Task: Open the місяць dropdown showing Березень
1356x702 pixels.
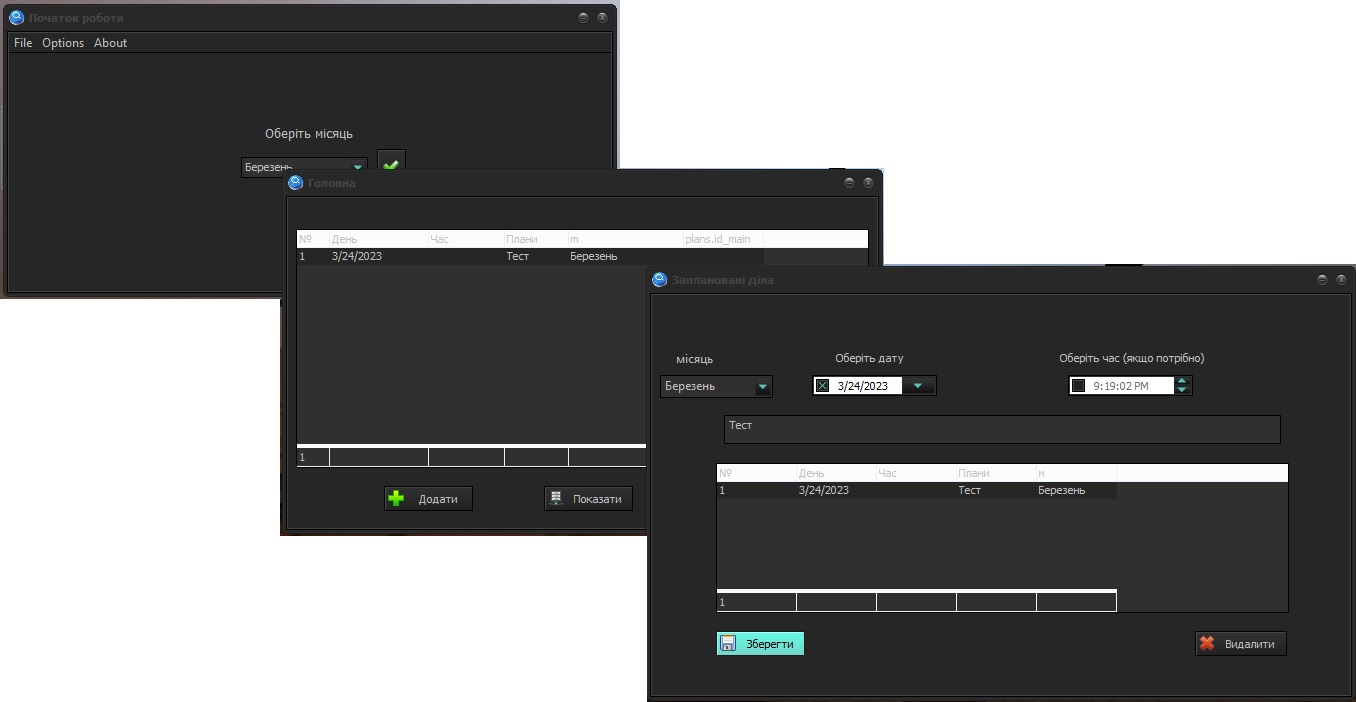Action: 716,386
